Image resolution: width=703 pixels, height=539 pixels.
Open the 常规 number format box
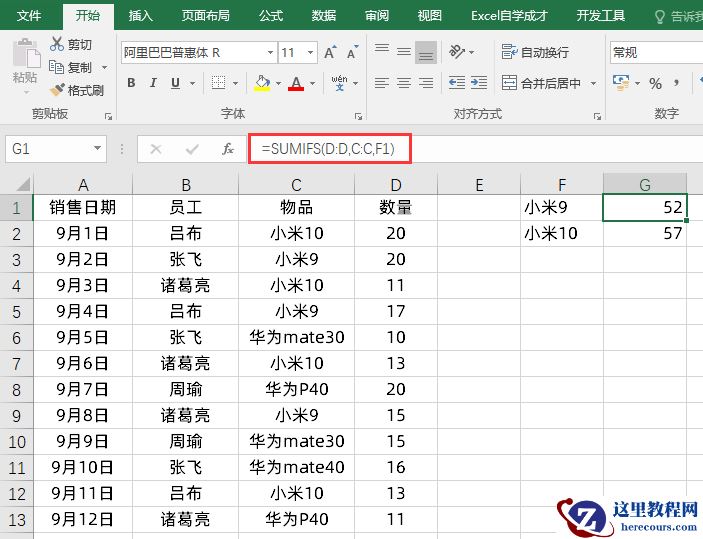[x=656, y=52]
